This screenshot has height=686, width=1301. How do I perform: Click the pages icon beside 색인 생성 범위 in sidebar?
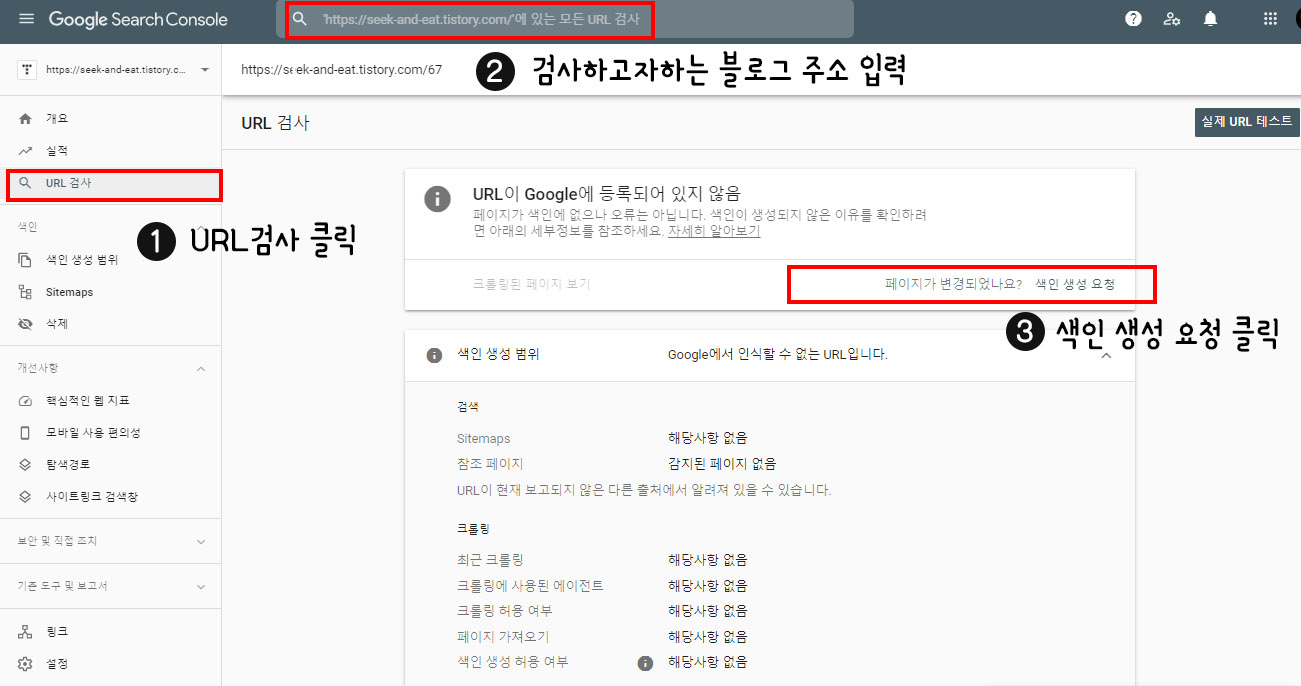click(x=26, y=260)
